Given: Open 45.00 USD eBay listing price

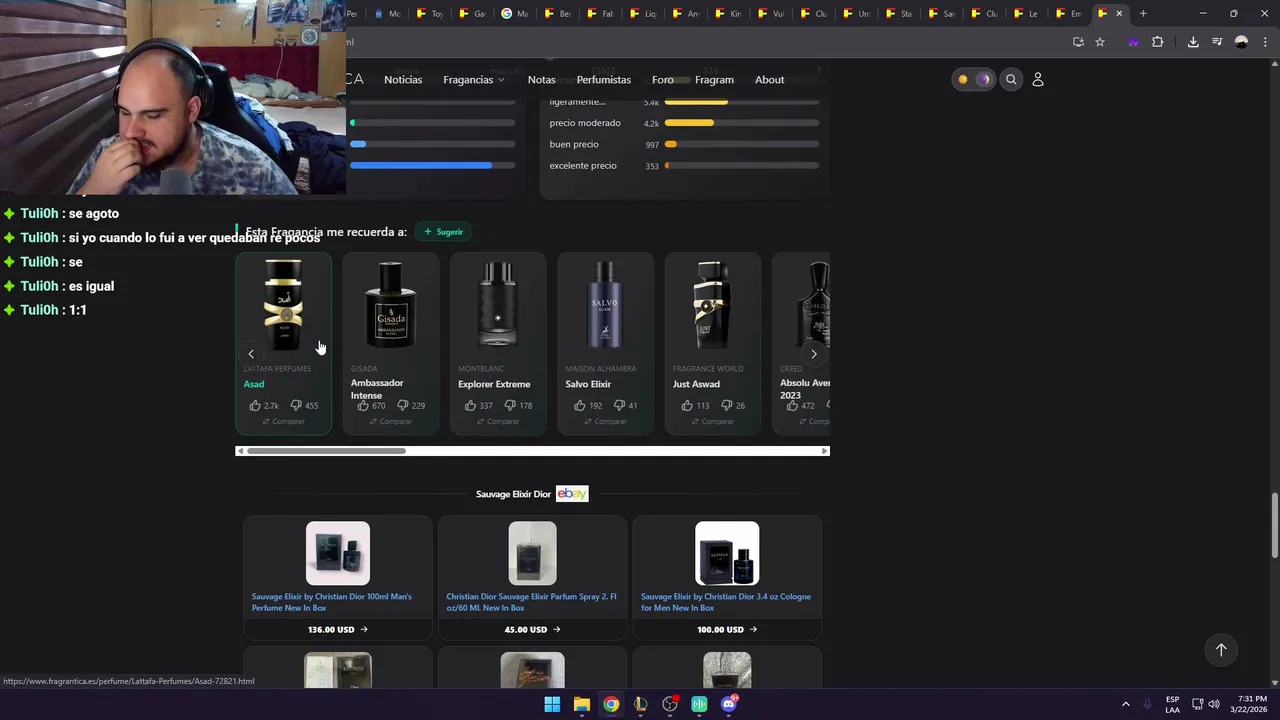Looking at the screenshot, I should click(532, 630).
